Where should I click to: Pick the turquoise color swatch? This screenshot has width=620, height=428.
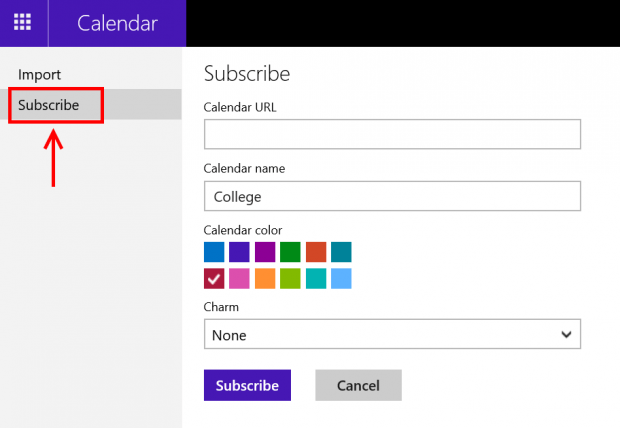316,278
